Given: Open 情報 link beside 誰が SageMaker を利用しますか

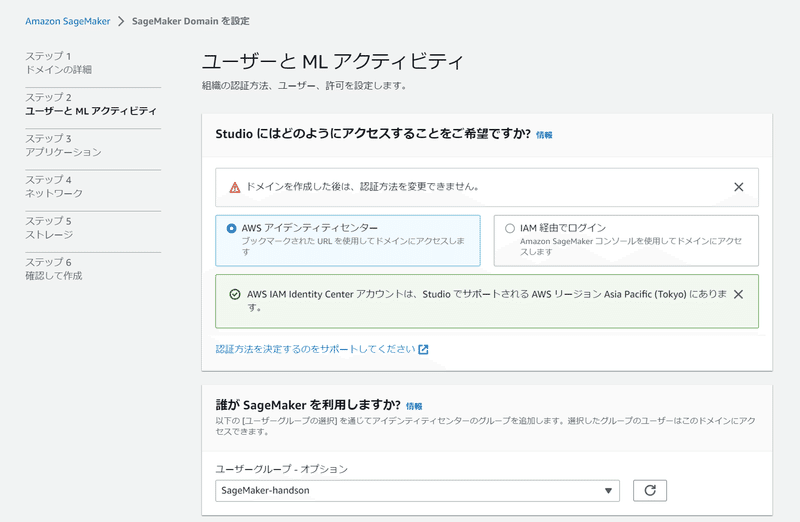Looking at the screenshot, I should pyautogui.click(x=414, y=406).
